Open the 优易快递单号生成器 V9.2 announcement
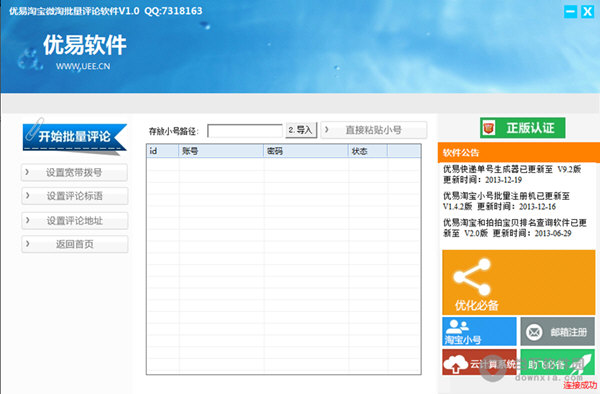This screenshot has width=600, height=394. (512, 174)
